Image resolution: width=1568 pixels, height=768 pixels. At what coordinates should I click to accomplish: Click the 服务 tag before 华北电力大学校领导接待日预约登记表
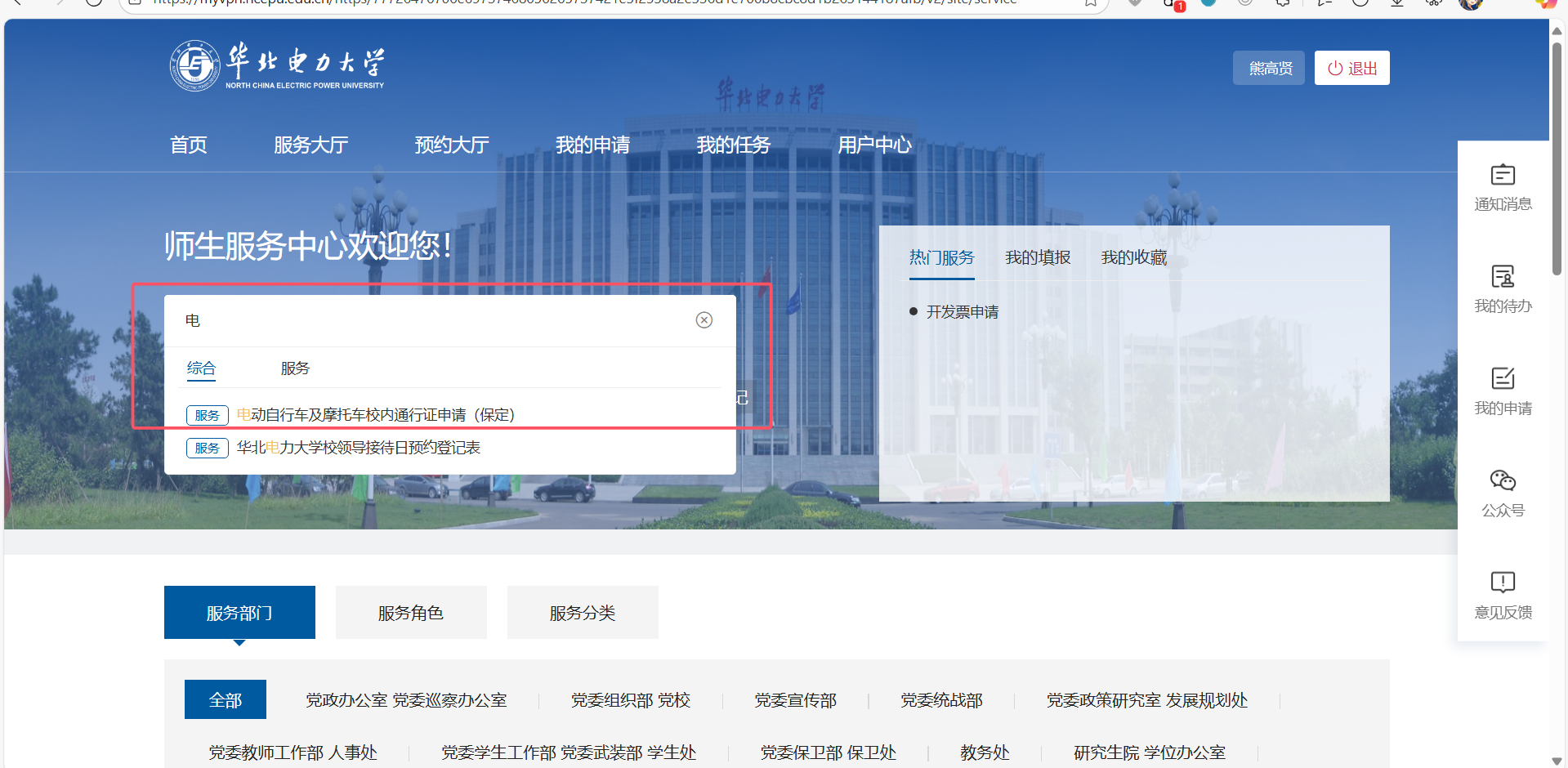click(x=207, y=448)
